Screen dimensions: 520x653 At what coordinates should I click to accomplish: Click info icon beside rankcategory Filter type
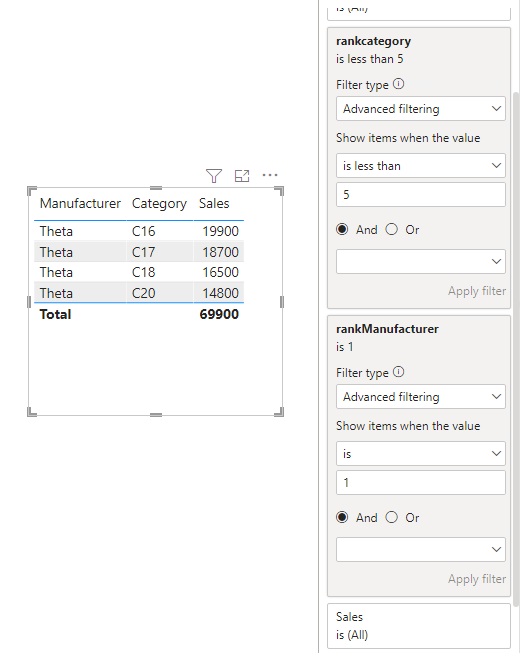(x=398, y=84)
